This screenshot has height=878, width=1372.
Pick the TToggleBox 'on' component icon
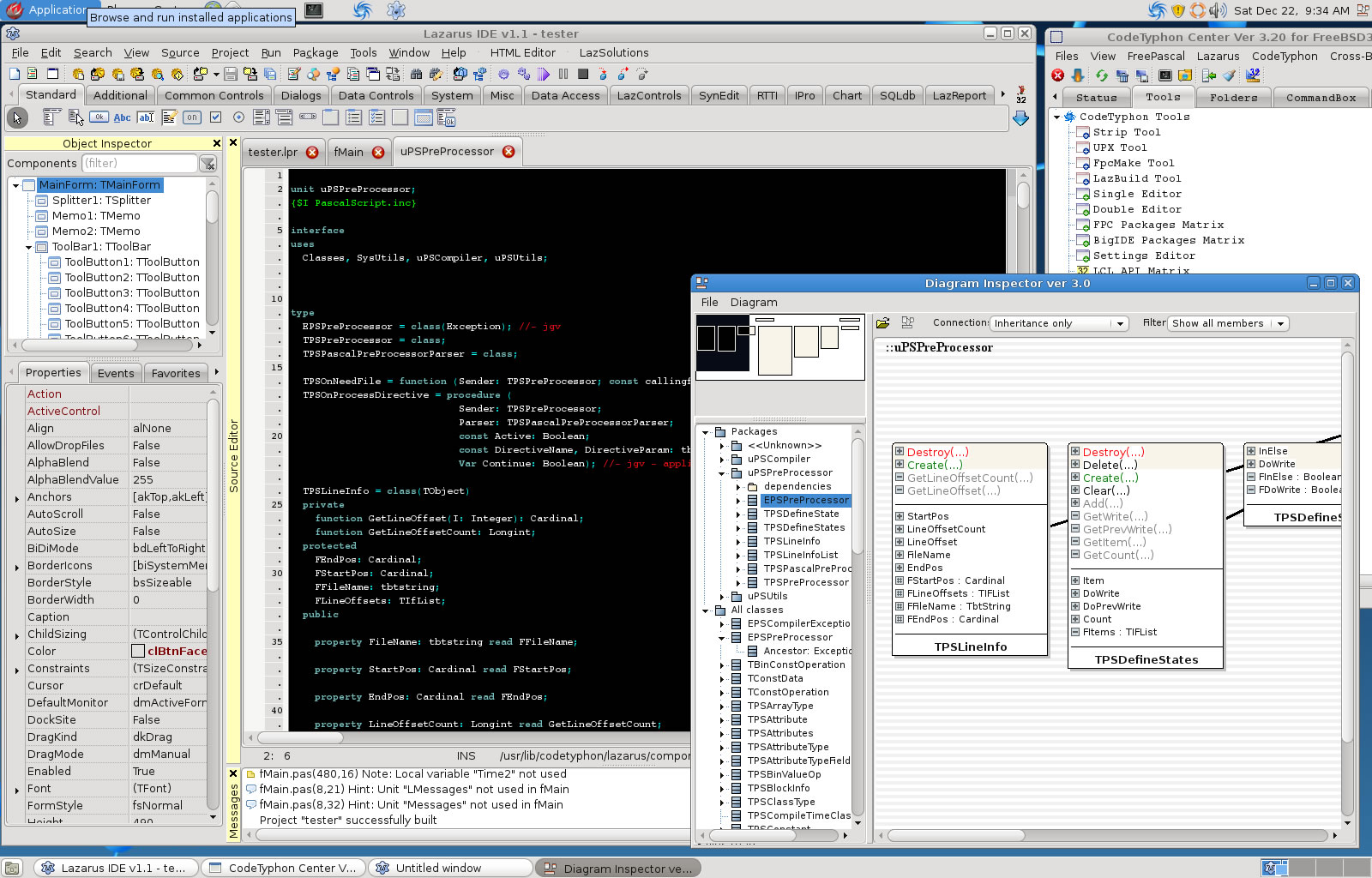[x=192, y=117]
